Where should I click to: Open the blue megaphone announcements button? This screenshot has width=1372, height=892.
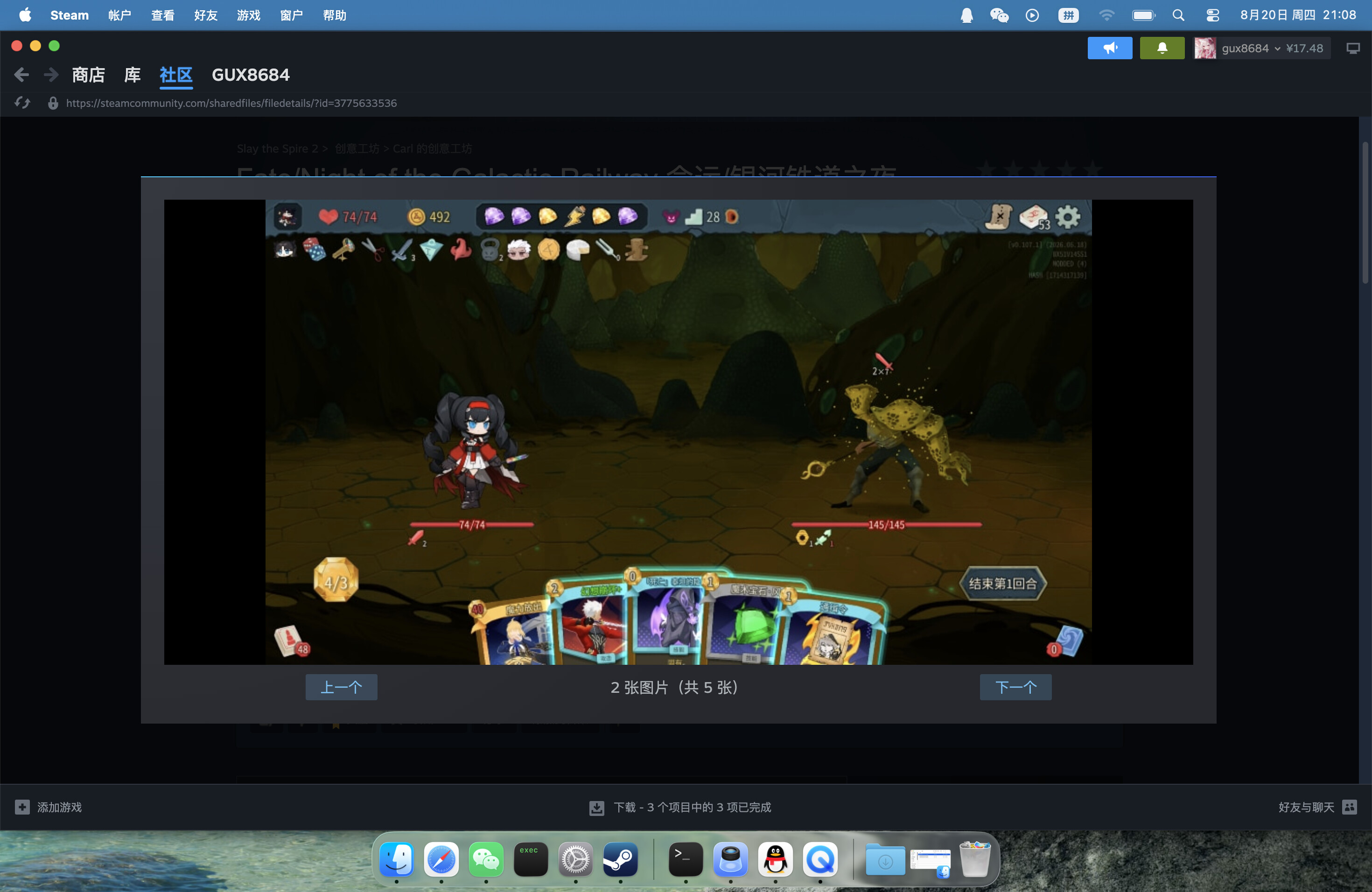(x=1110, y=48)
